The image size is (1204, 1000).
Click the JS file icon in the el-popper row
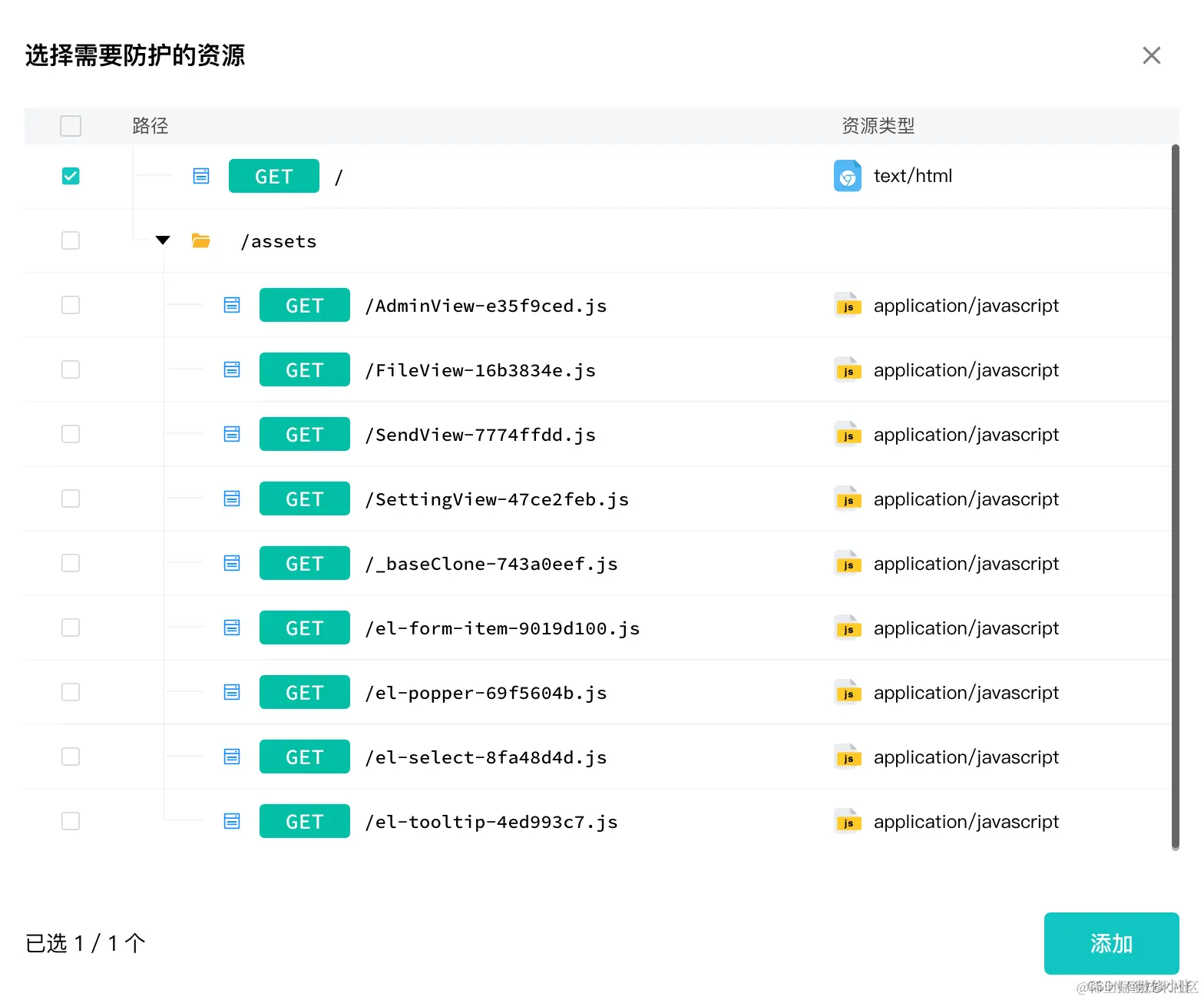click(x=848, y=692)
